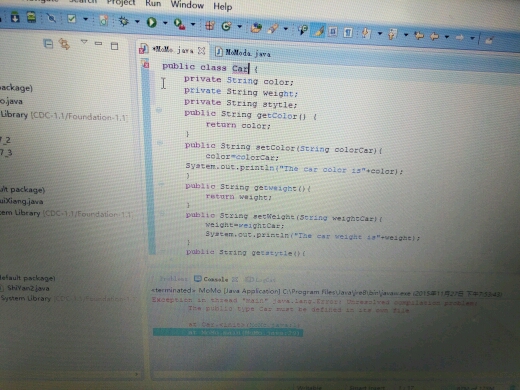Toggle Mark Occurrences highlighter

[318, 31]
